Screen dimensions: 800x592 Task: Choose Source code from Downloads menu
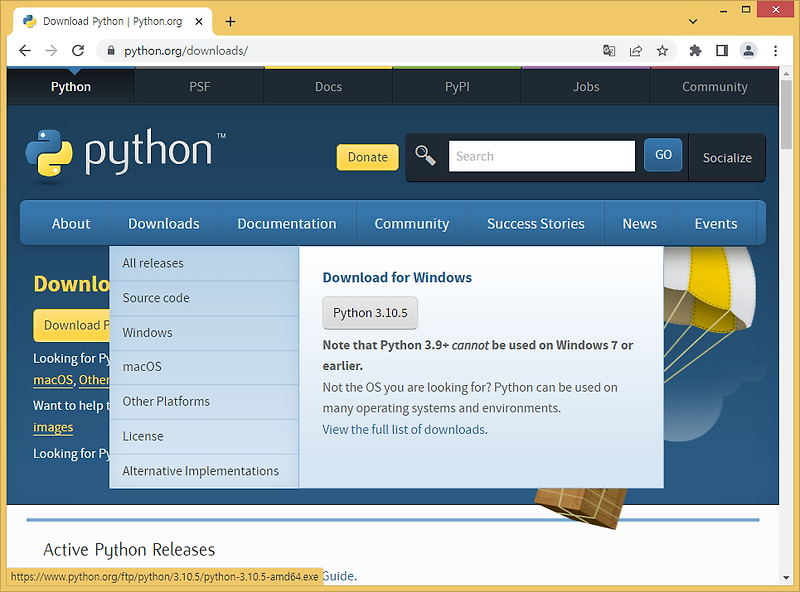click(x=204, y=298)
